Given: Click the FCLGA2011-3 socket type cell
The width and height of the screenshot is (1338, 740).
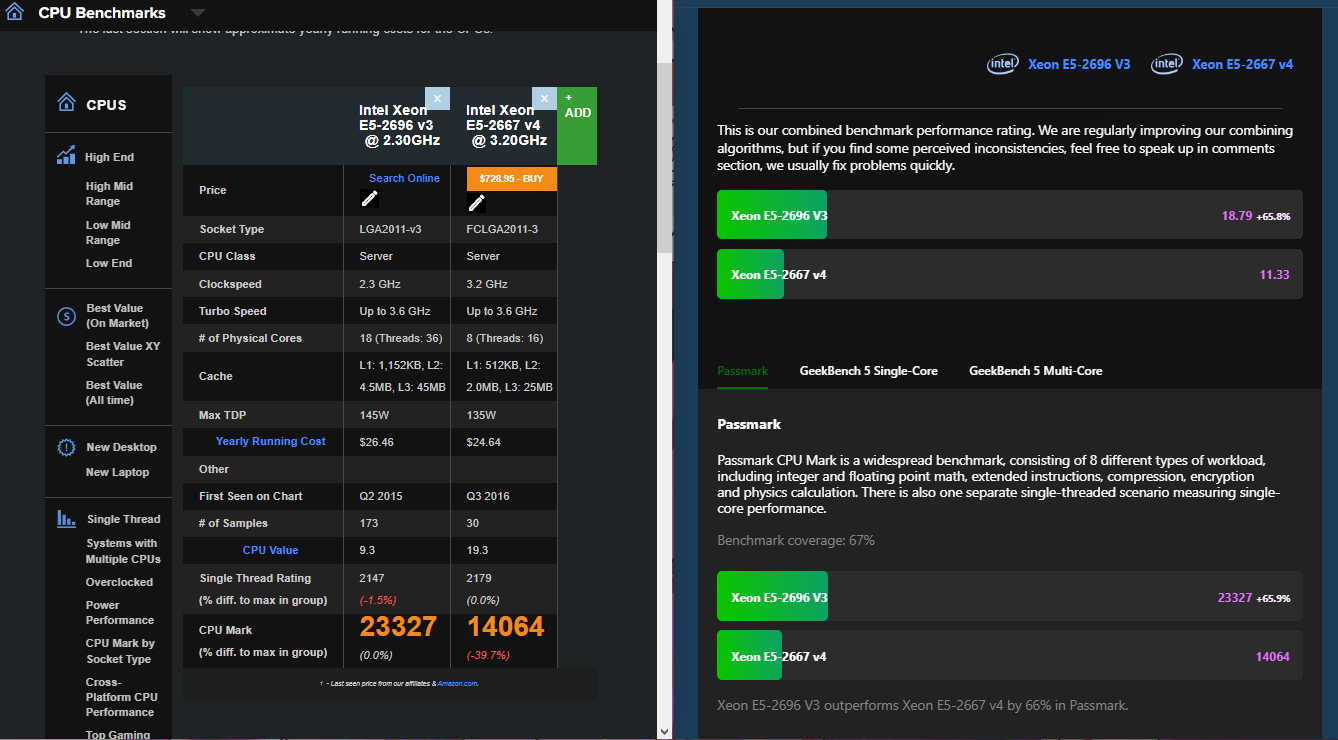Looking at the screenshot, I should tap(502, 229).
